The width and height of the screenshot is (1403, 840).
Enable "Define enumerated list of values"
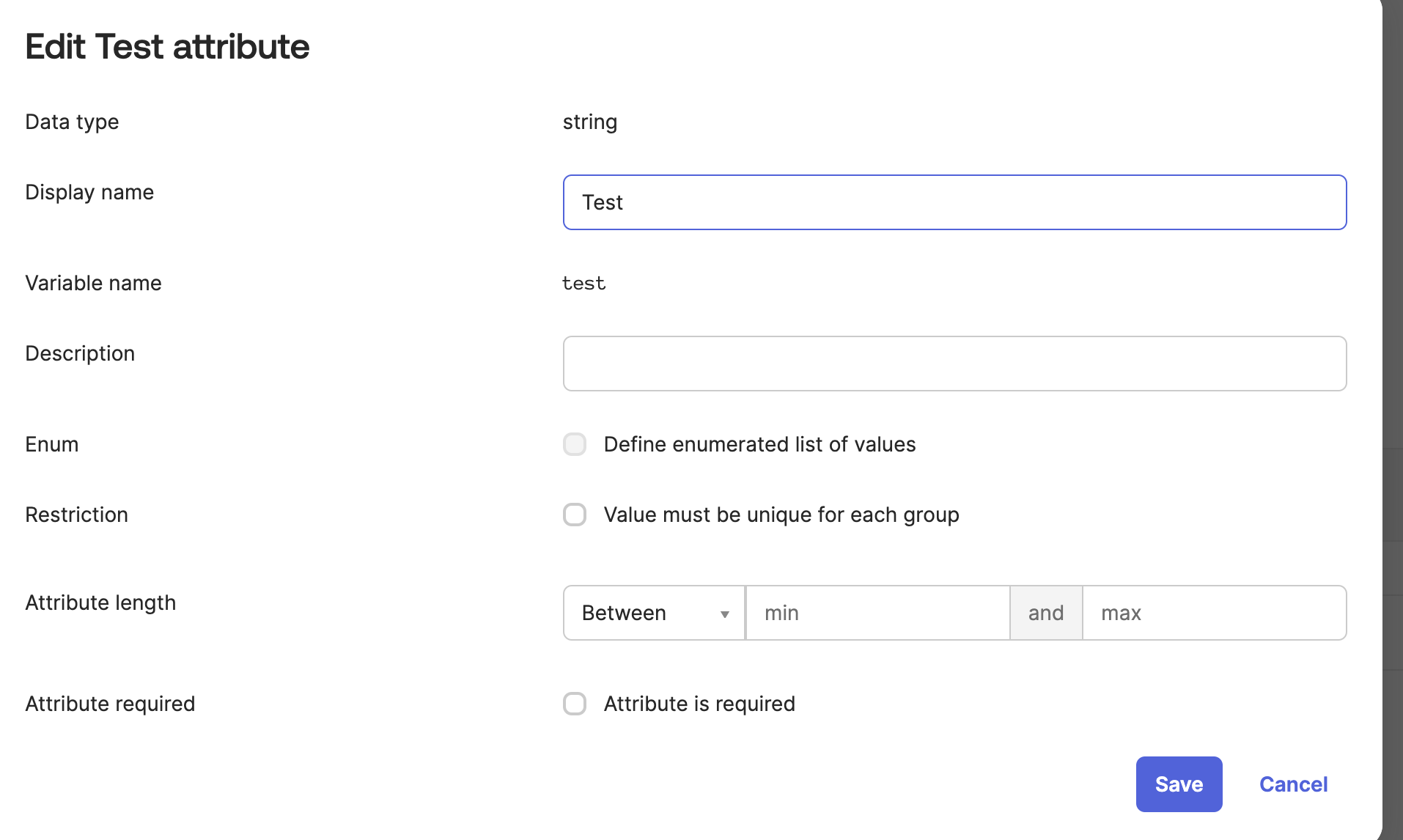point(575,444)
